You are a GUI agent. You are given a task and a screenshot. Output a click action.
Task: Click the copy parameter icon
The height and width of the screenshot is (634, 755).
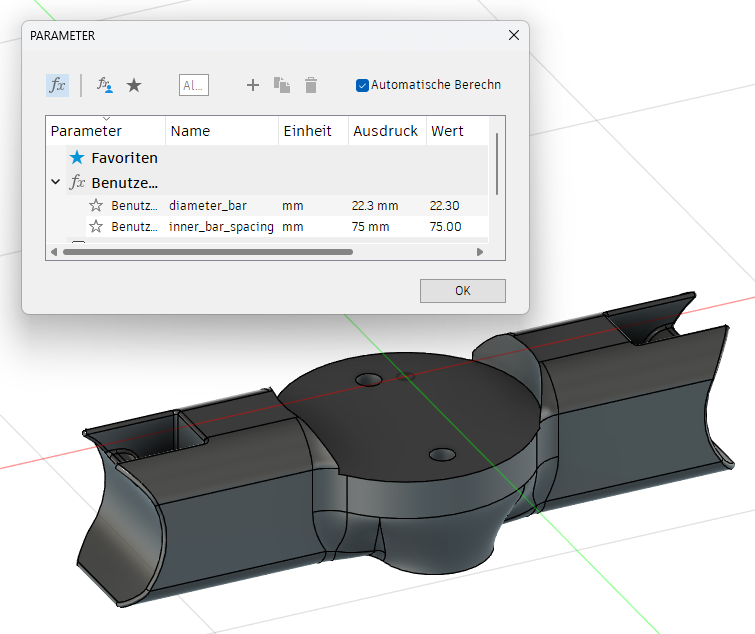click(x=282, y=85)
